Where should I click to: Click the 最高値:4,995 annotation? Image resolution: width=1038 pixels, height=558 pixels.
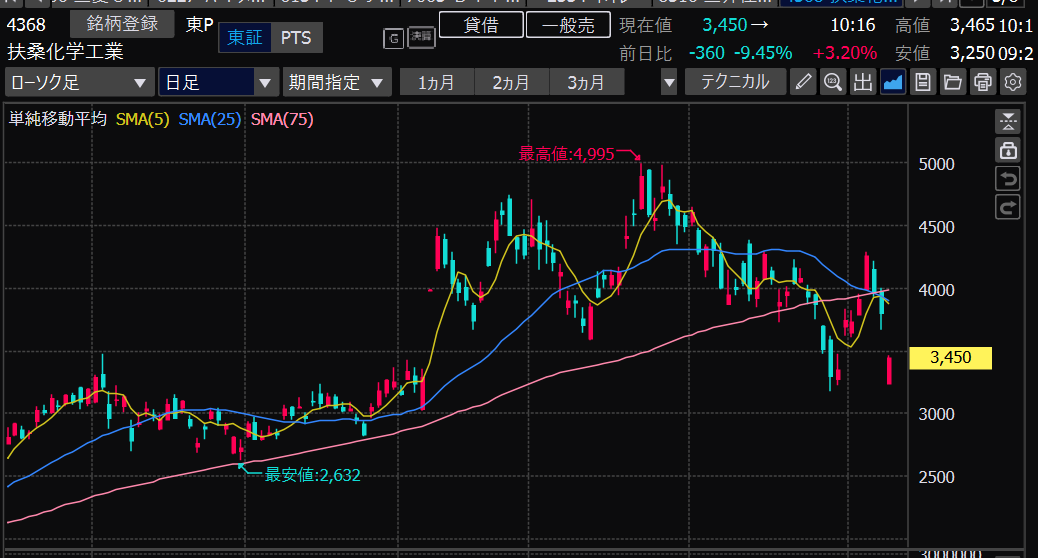(x=567, y=154)
